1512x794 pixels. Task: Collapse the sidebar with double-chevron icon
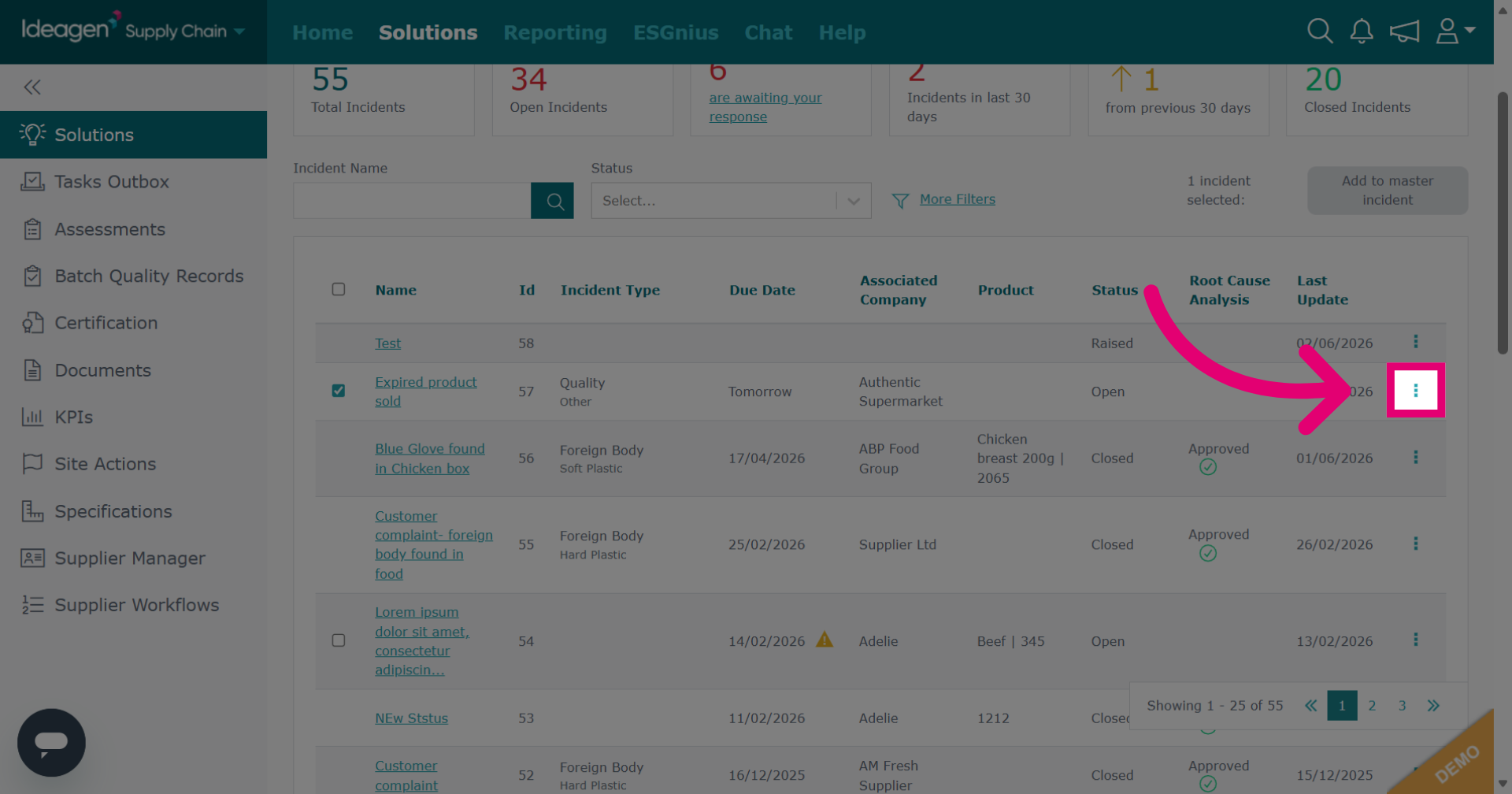pos(32,87)
